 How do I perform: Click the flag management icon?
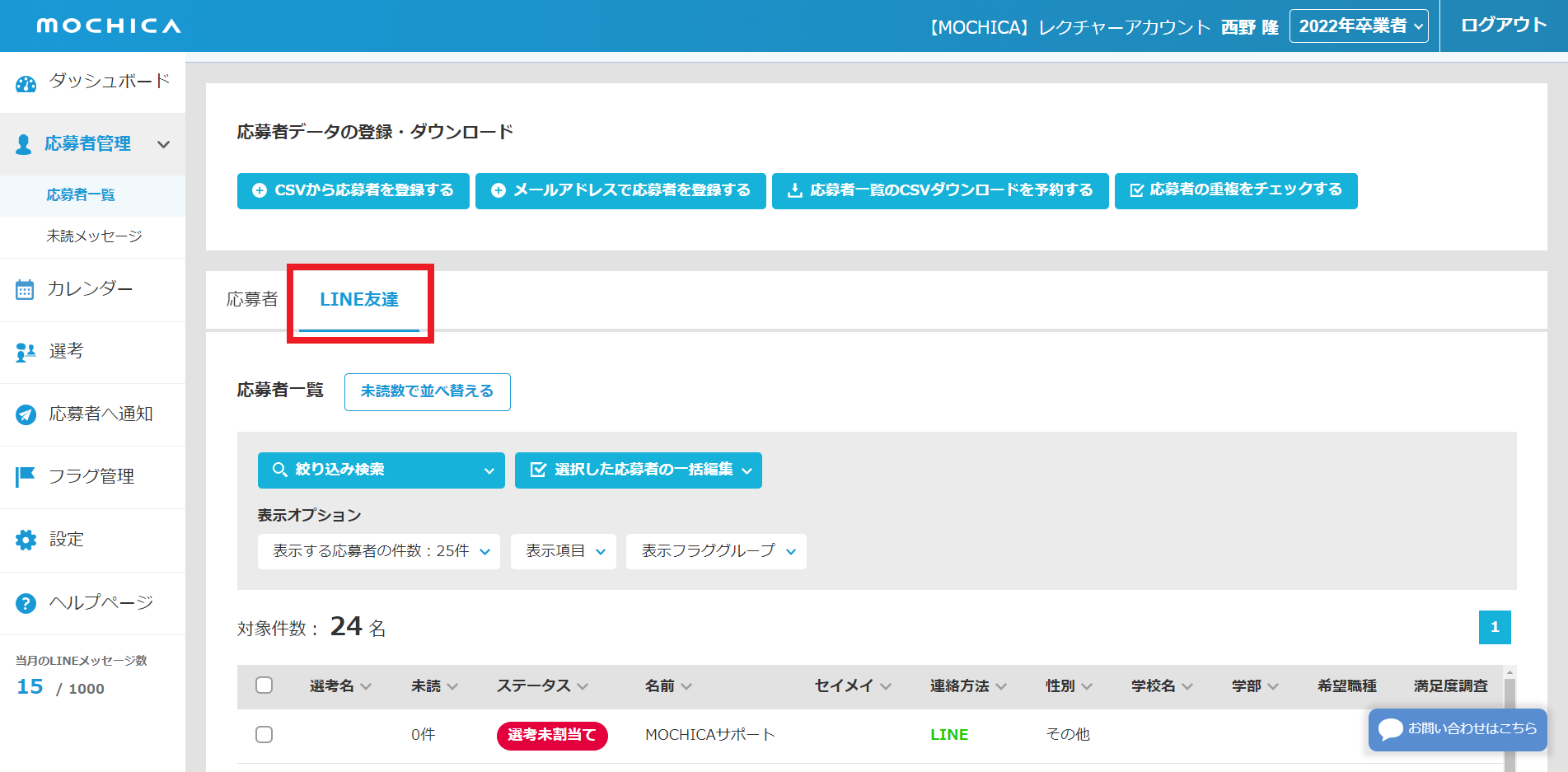pos(26,477)
